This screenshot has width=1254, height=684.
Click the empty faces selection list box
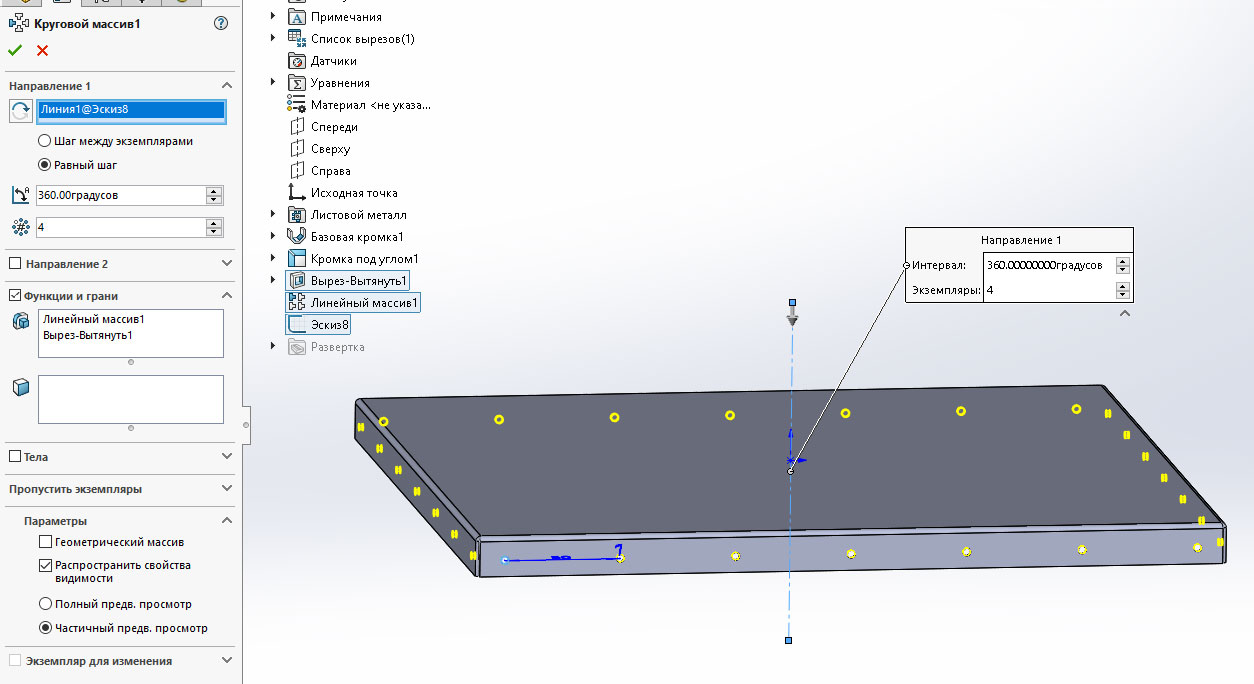(131, 399)
